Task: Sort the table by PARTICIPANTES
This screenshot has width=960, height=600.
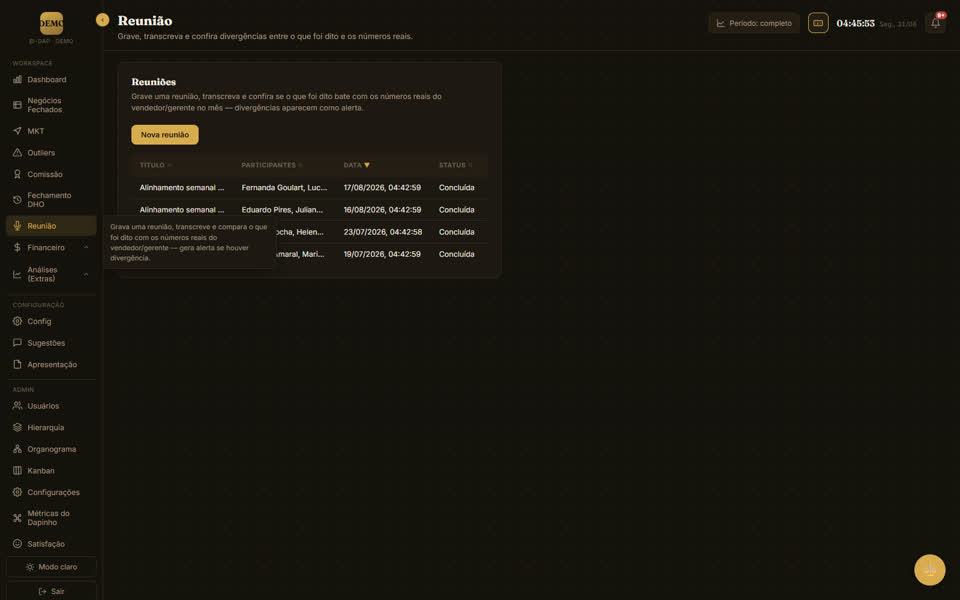Action: click(271, 165)
